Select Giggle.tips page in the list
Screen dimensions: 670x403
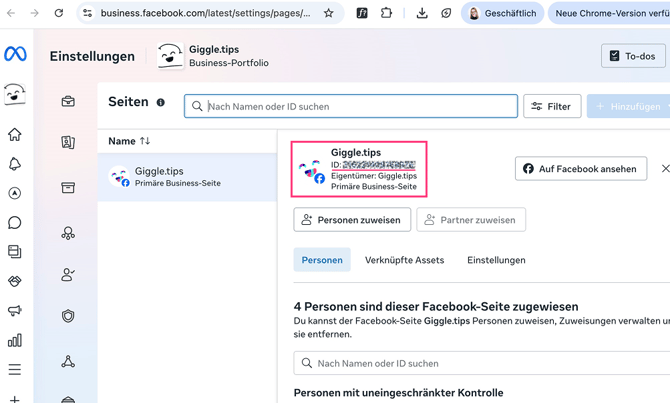[x=187, y=177]
